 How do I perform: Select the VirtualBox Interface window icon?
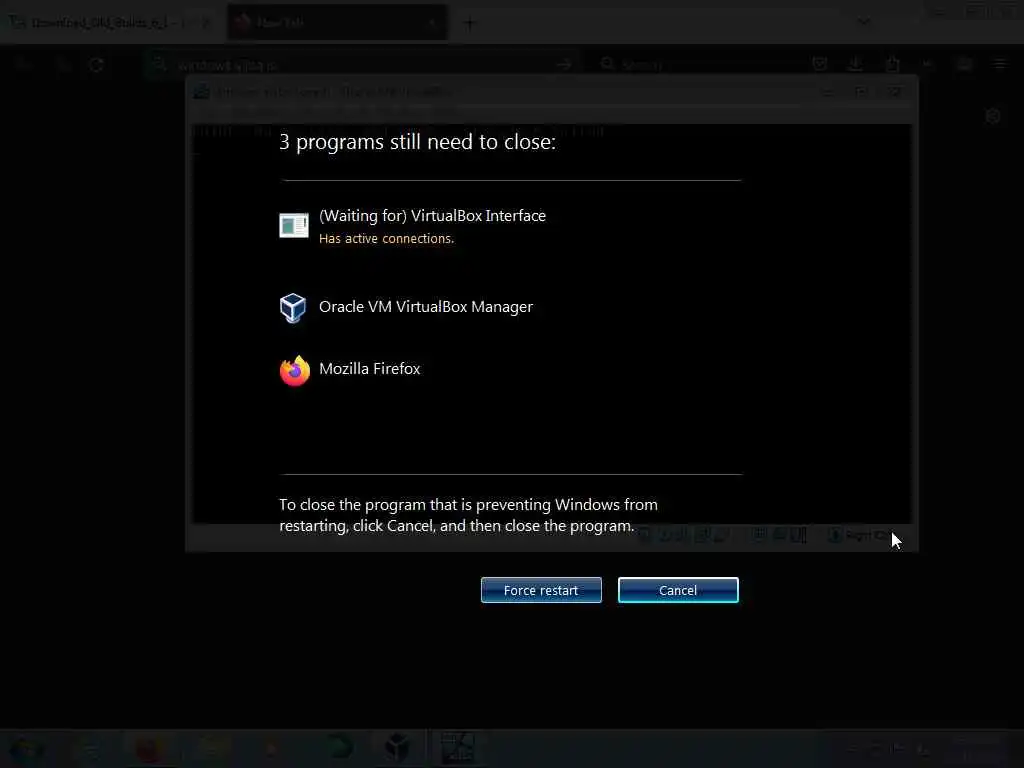[x=294, y=225]
